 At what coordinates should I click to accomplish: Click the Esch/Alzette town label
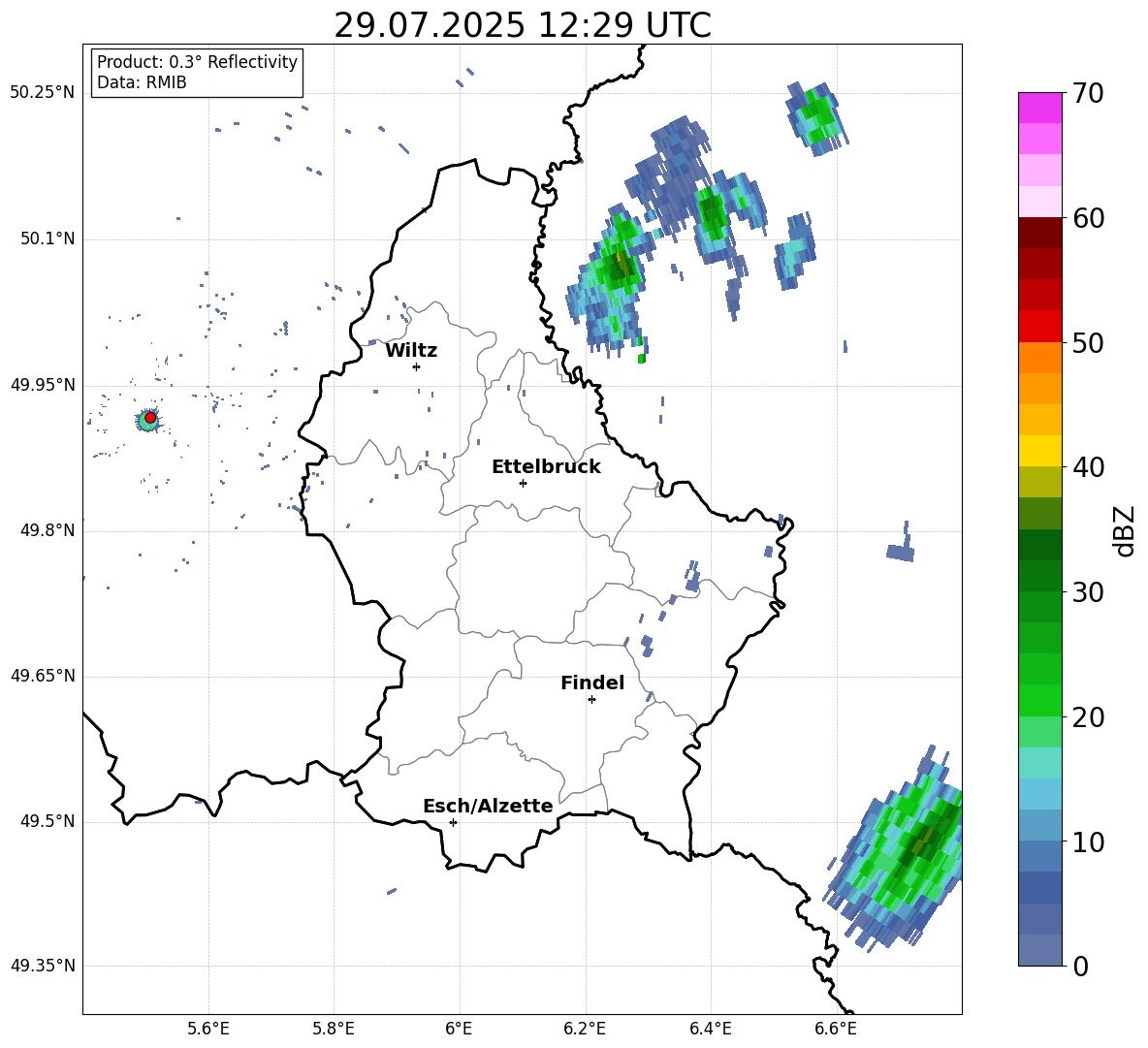coord(489,806)
